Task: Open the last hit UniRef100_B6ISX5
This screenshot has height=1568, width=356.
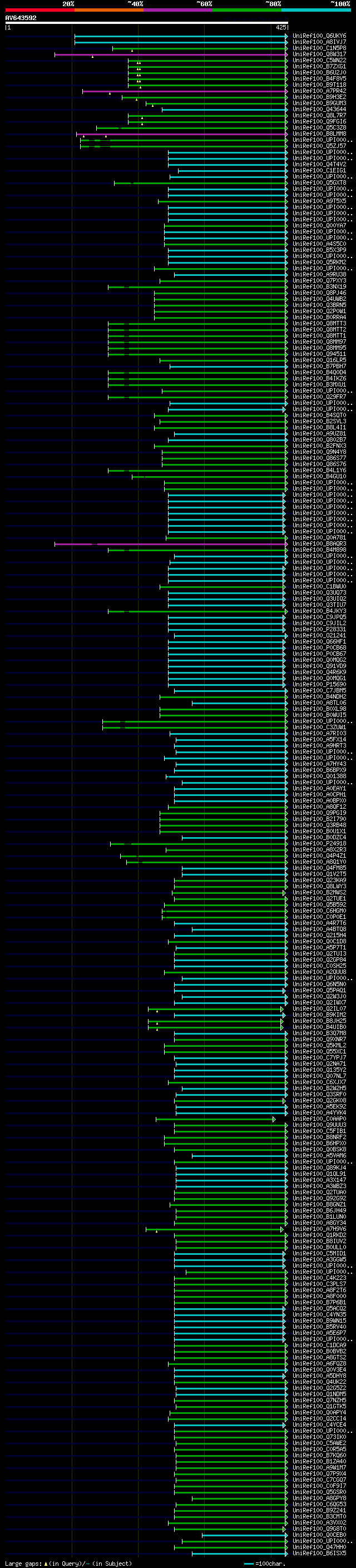Action: click(x=319, y=1553)
